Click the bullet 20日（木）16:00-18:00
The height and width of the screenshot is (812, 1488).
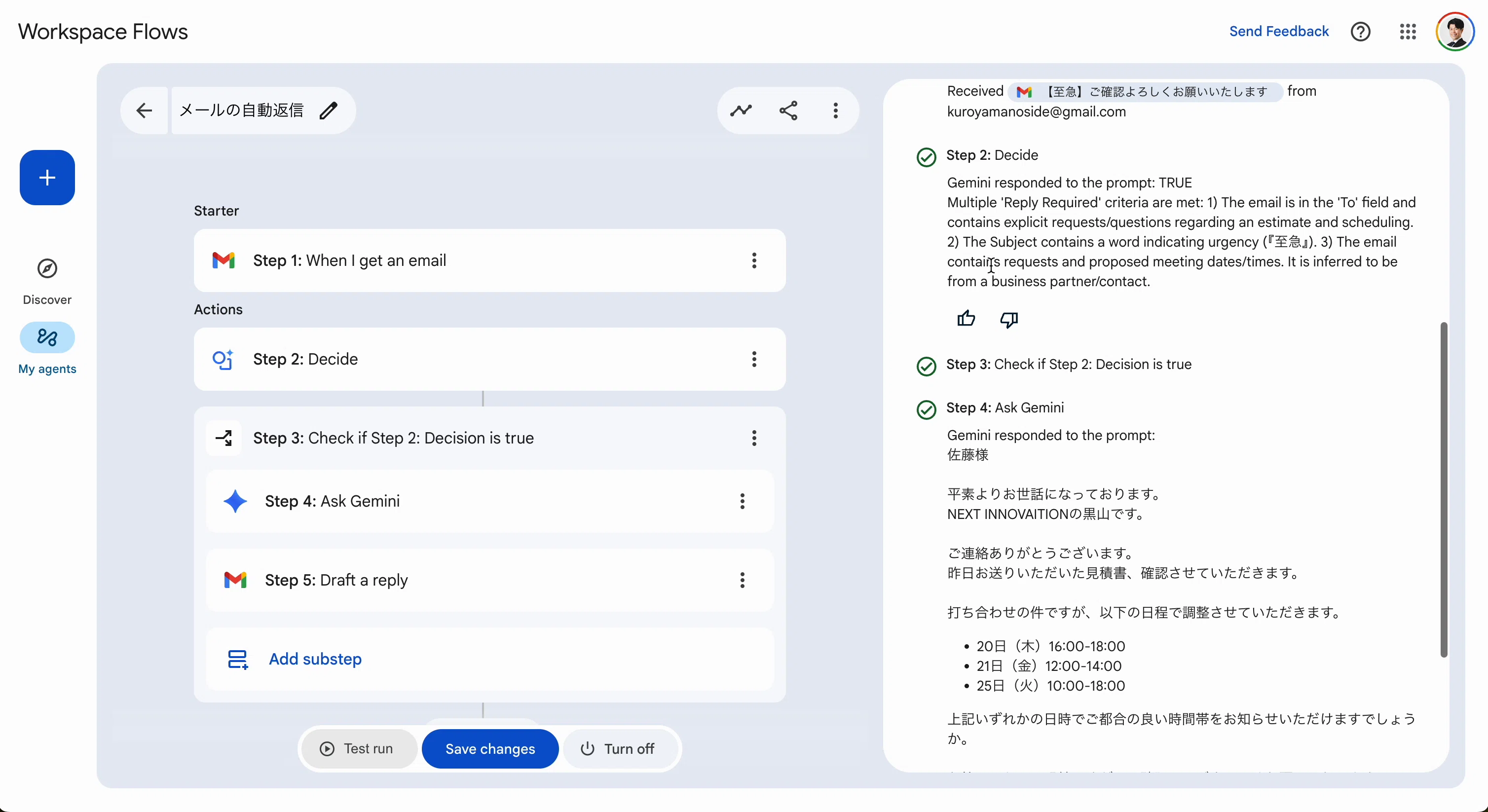(x=1050, y=646)
